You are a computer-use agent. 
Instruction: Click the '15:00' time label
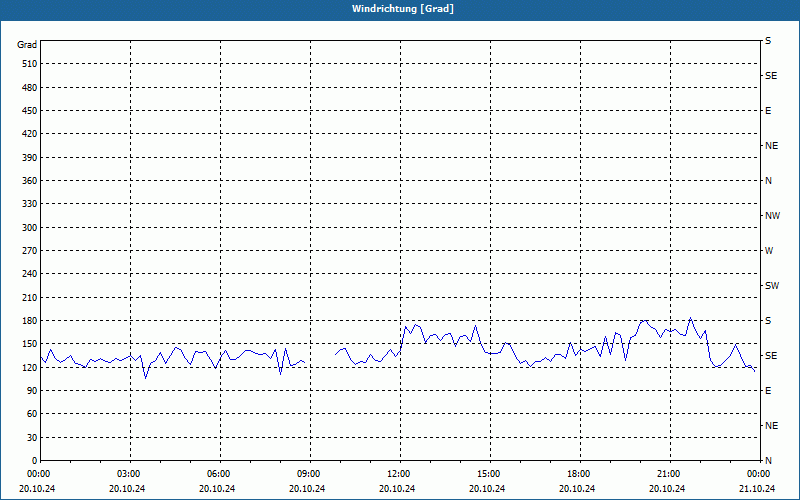(x=491, y=474)
